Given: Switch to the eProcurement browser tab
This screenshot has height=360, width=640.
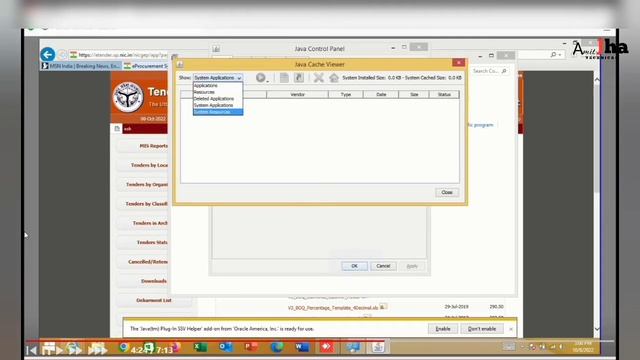Looking at the screenshot, I should click(x=146, y=66).
